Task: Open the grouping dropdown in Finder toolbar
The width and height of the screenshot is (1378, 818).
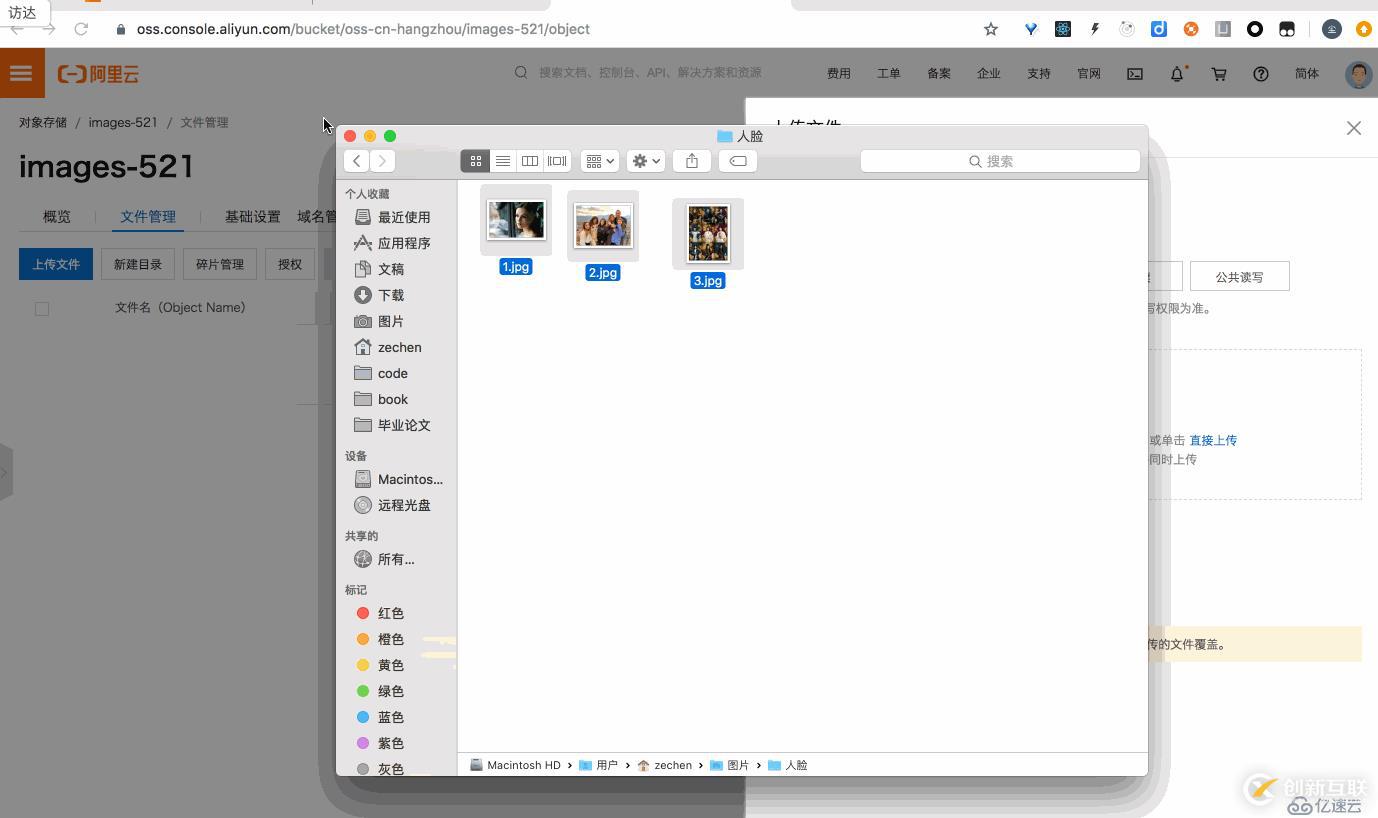Action: pos(598,160)
